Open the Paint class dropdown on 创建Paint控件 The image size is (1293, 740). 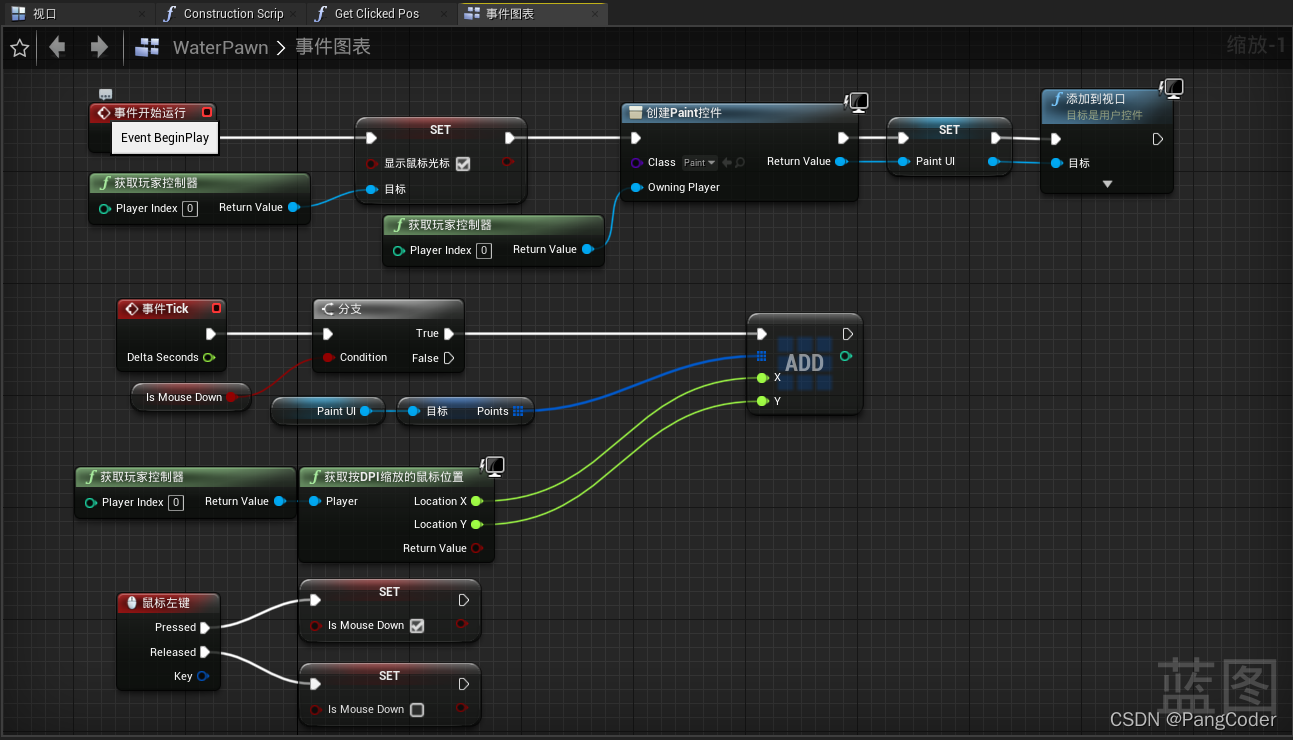[699, 162]
